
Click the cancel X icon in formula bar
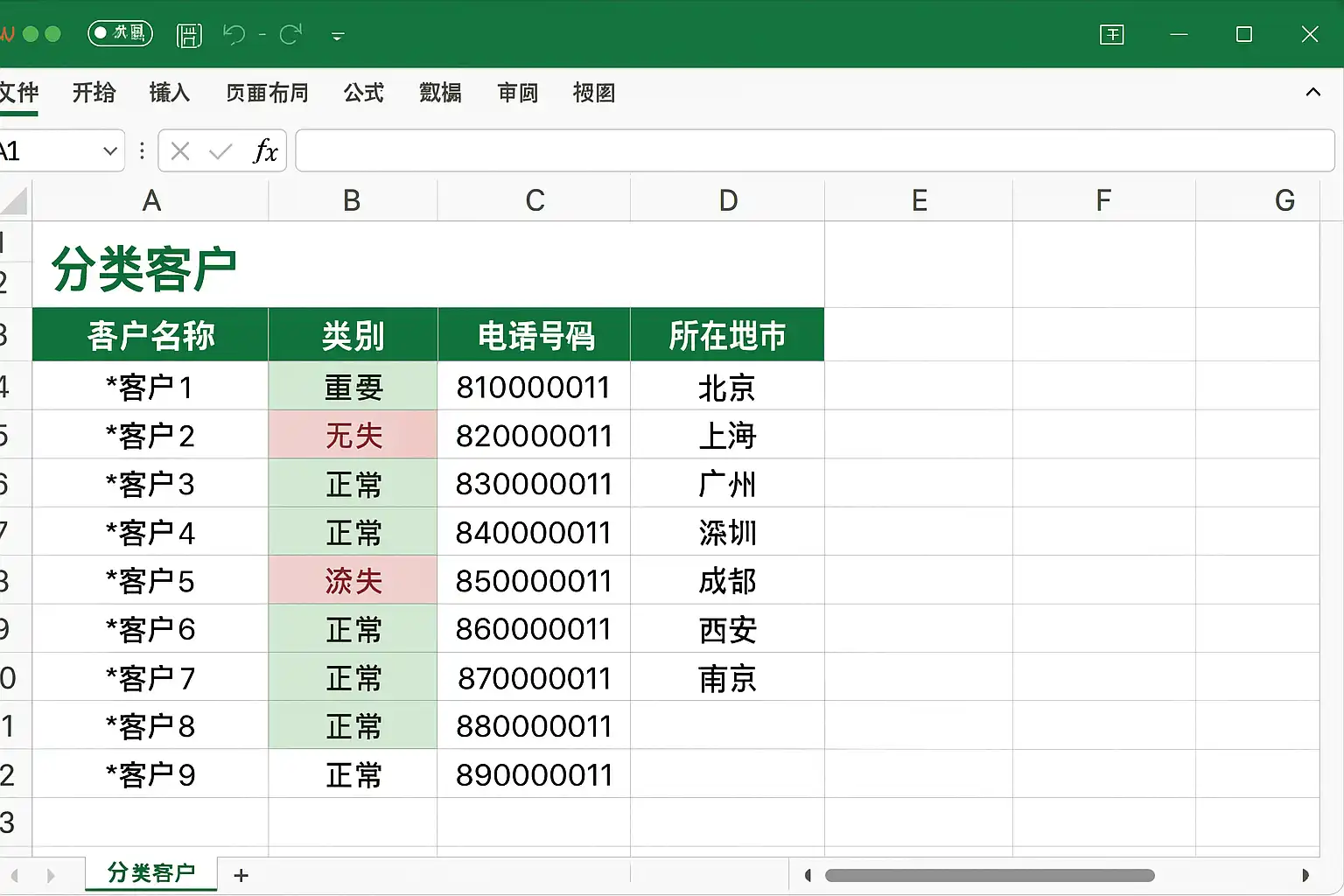point(180,151)
